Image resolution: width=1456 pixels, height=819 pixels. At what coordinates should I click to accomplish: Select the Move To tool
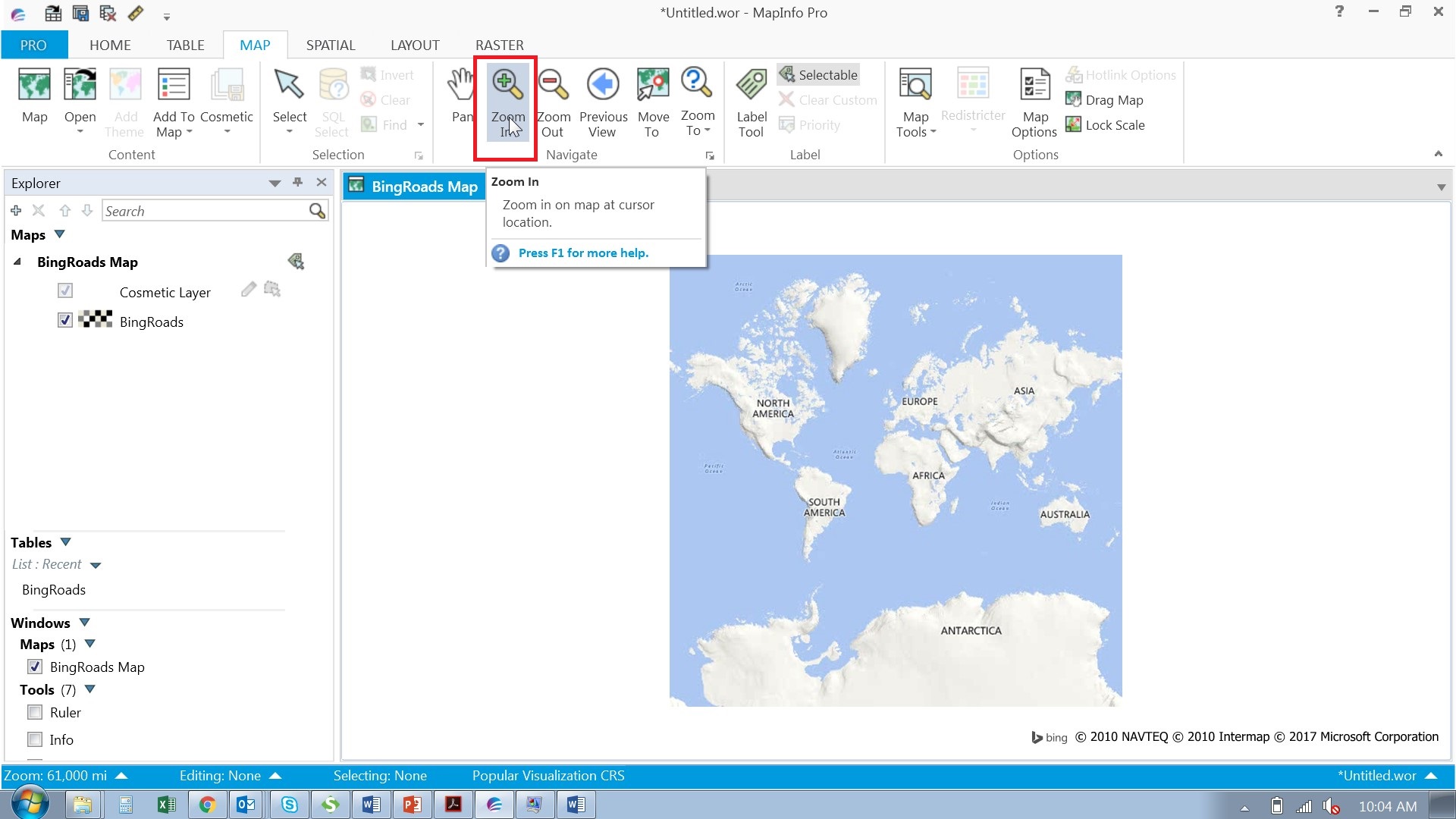pyautogui.click(x=653, y=99)
